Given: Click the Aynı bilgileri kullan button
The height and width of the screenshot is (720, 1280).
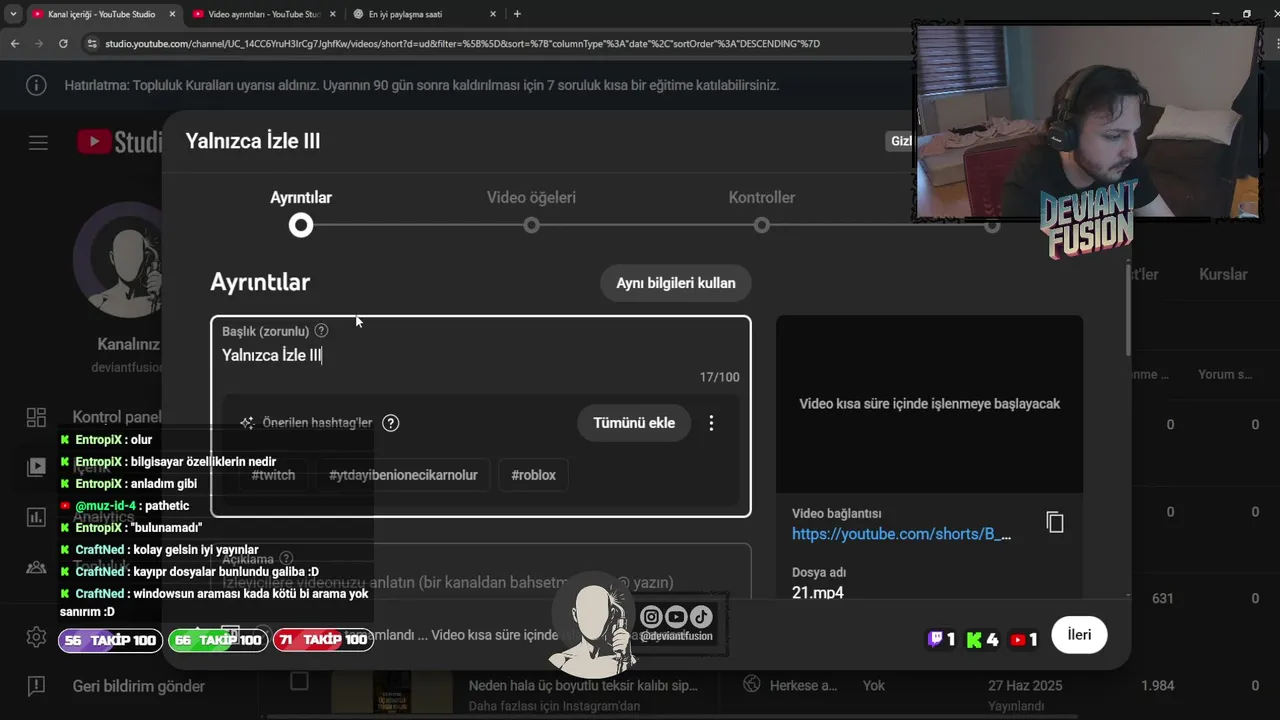Looking at the screenshot, I should pyautogui.click(x=676, y=283).
